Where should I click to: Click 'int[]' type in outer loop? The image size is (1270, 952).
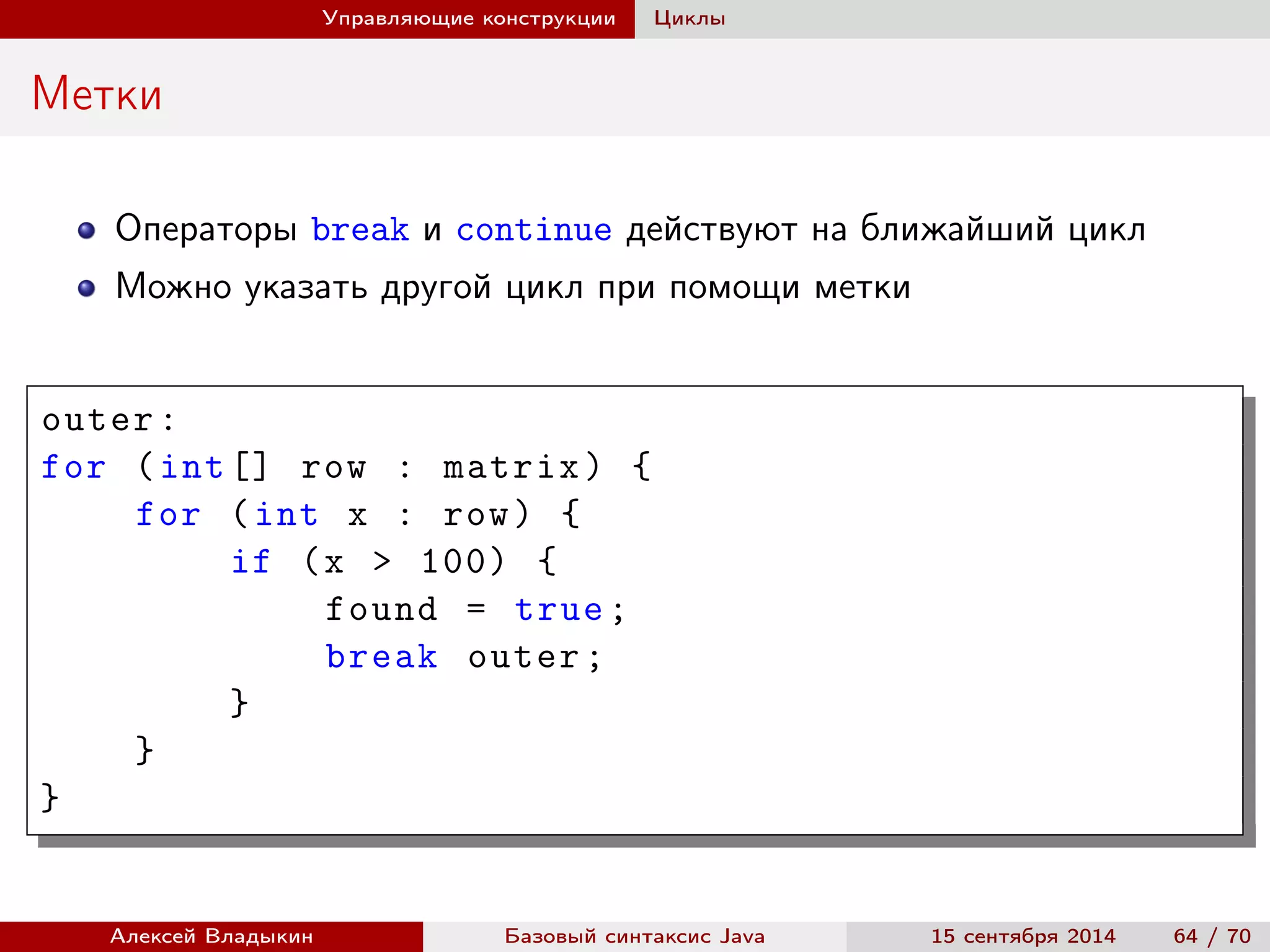pos(213,467)
